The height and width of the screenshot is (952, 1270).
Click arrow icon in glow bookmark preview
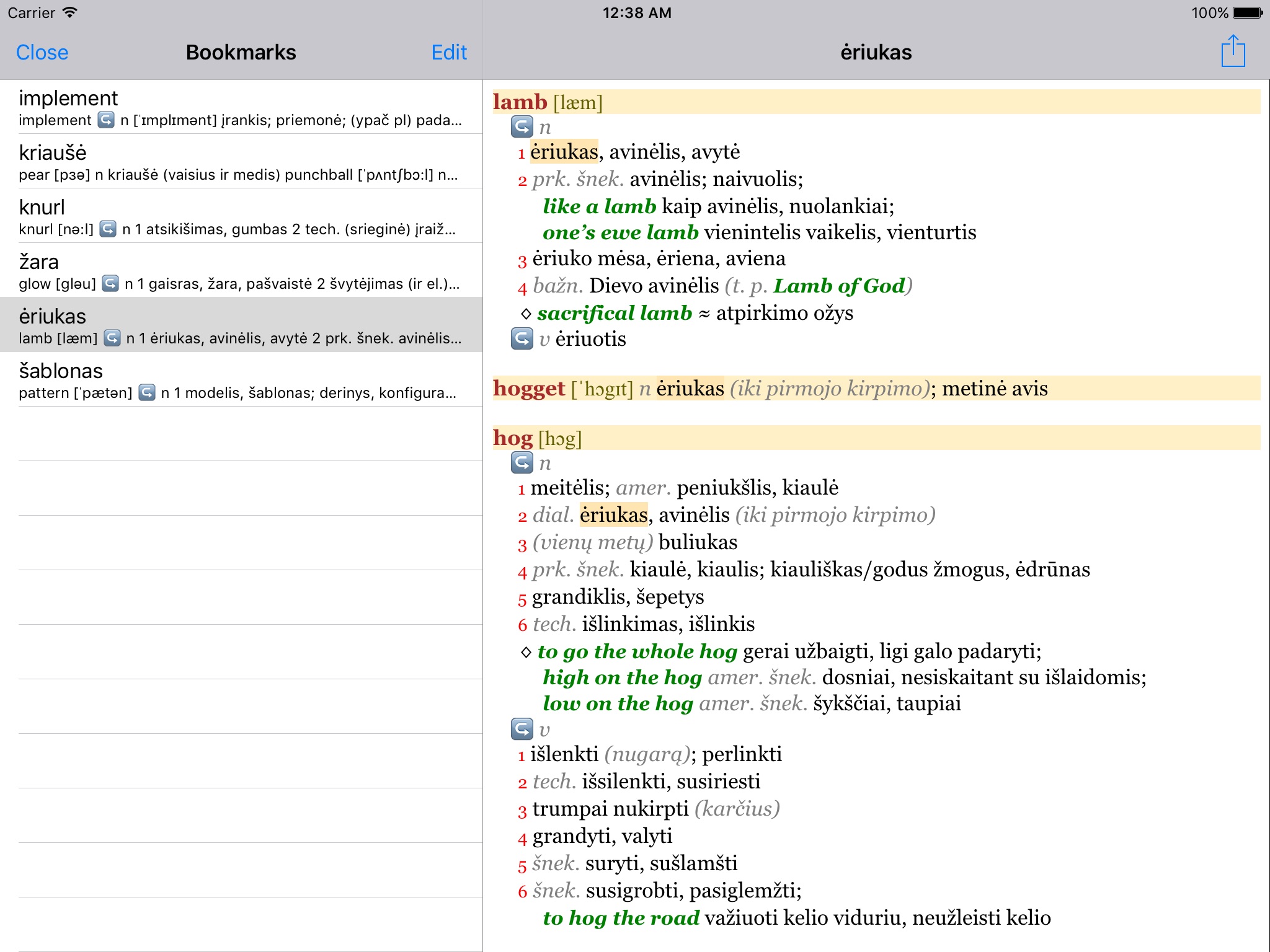click(x=110, y=283)
